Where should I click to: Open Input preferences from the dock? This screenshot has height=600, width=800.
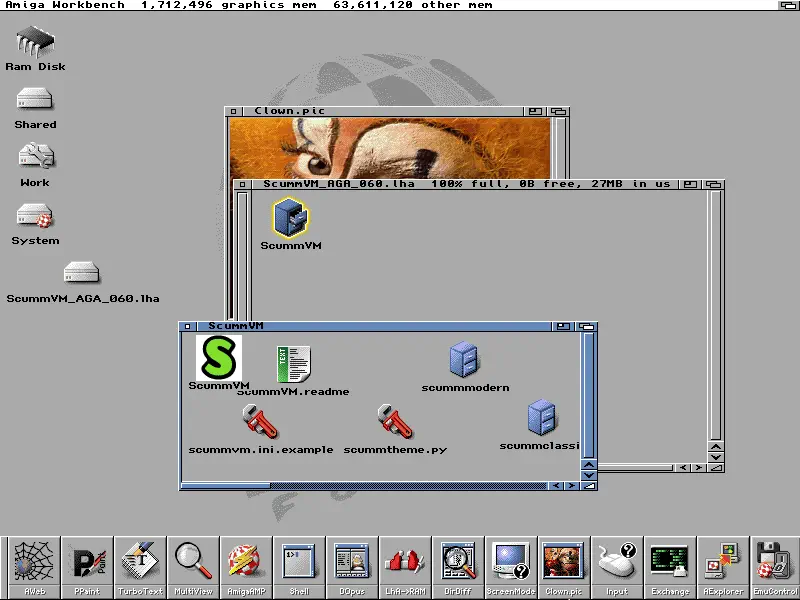point(617,567)
